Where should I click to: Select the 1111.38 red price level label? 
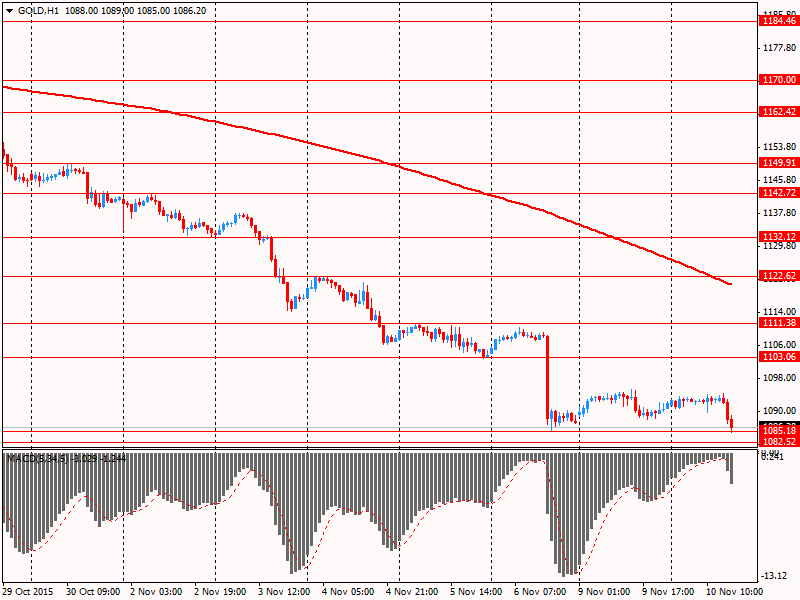point(779,323)
